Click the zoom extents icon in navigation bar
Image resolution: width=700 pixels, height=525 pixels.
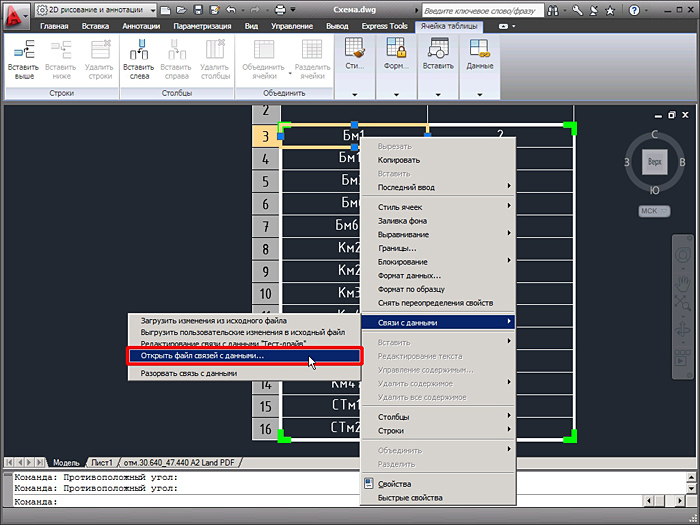(x=683, y=304)
